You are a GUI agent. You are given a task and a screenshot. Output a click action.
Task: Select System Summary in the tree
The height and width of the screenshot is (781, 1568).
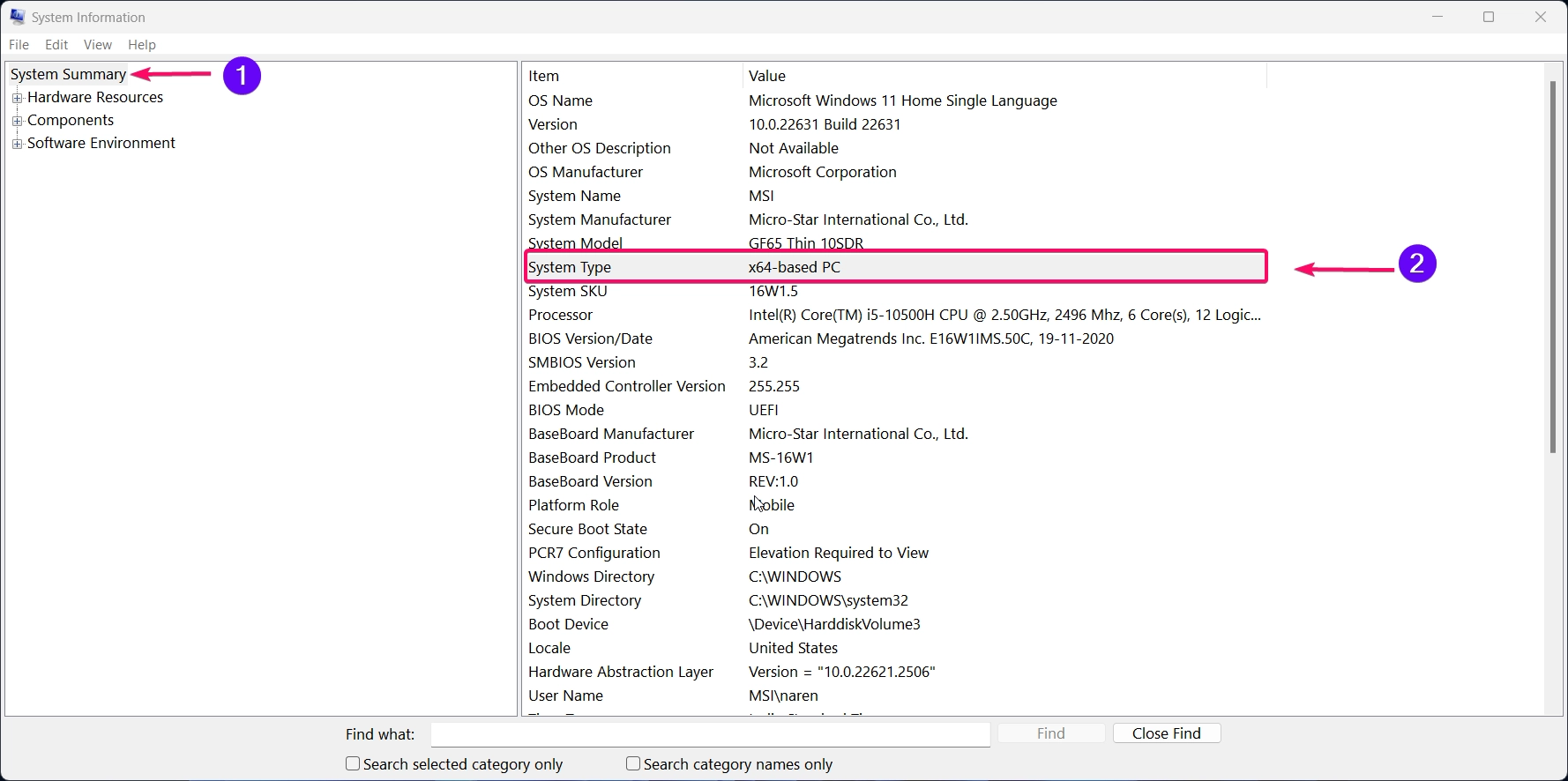[x=69, y=74]
